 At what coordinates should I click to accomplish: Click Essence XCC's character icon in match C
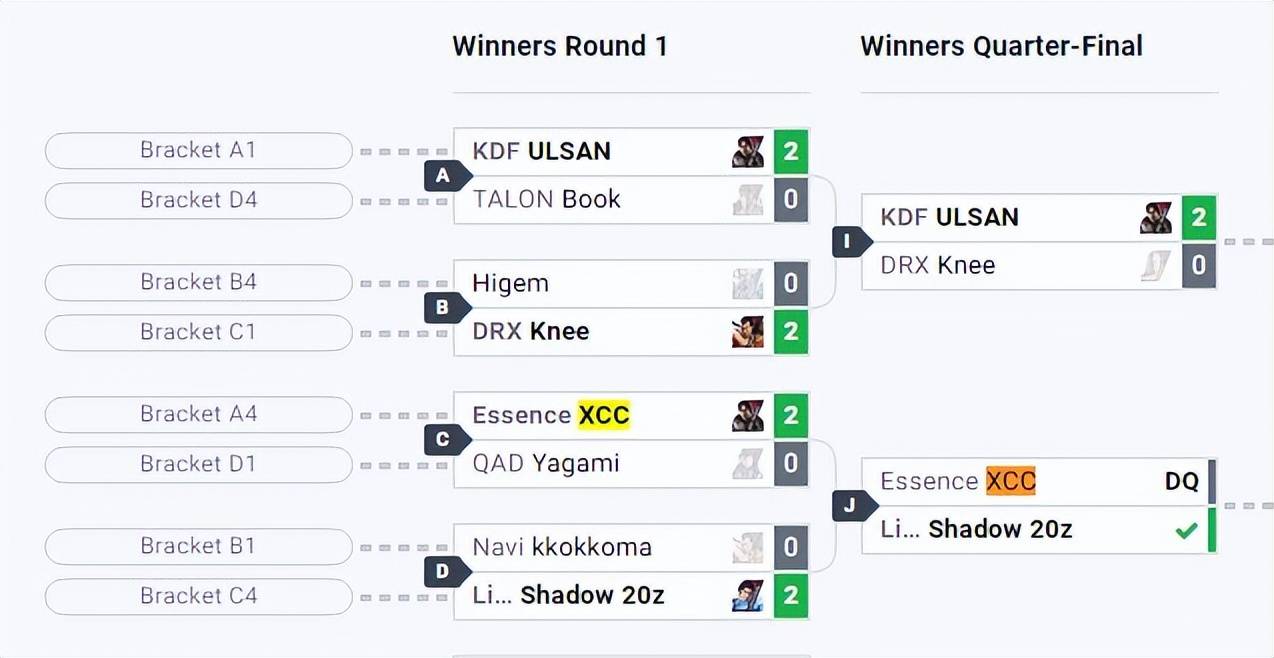click(x=747, y=415)
